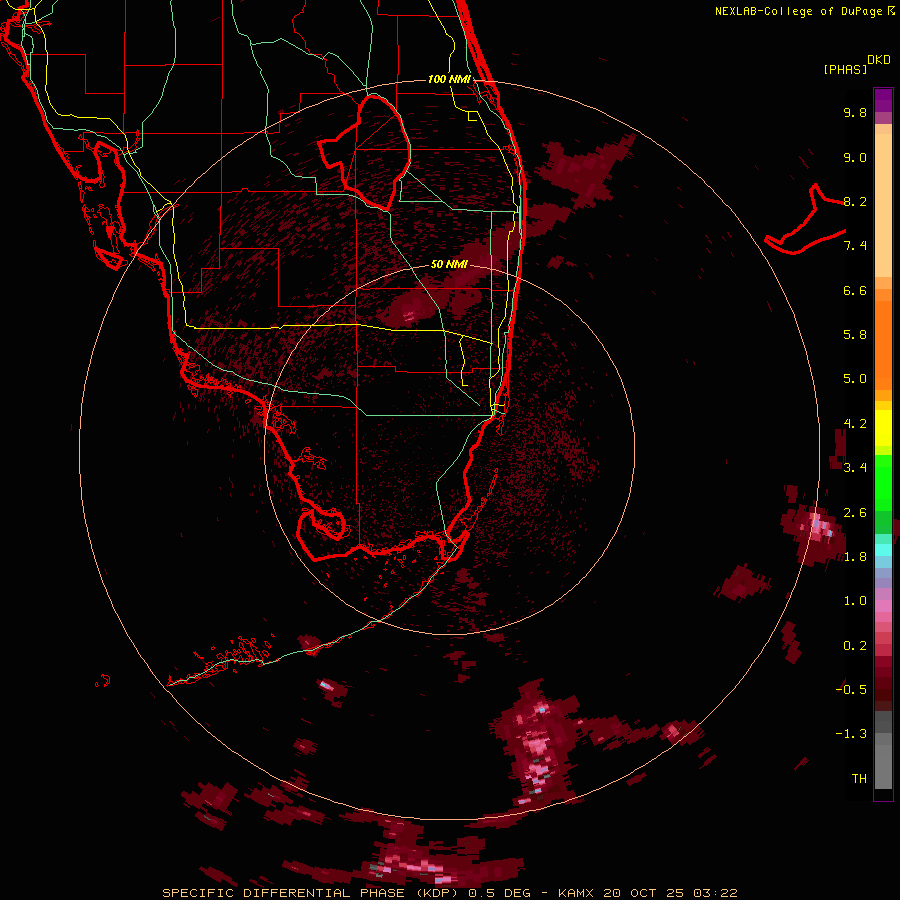This screenshot has width=900, height=900.
Task: Click the 1.0 value on the color scale
Action: pos(855,601)
